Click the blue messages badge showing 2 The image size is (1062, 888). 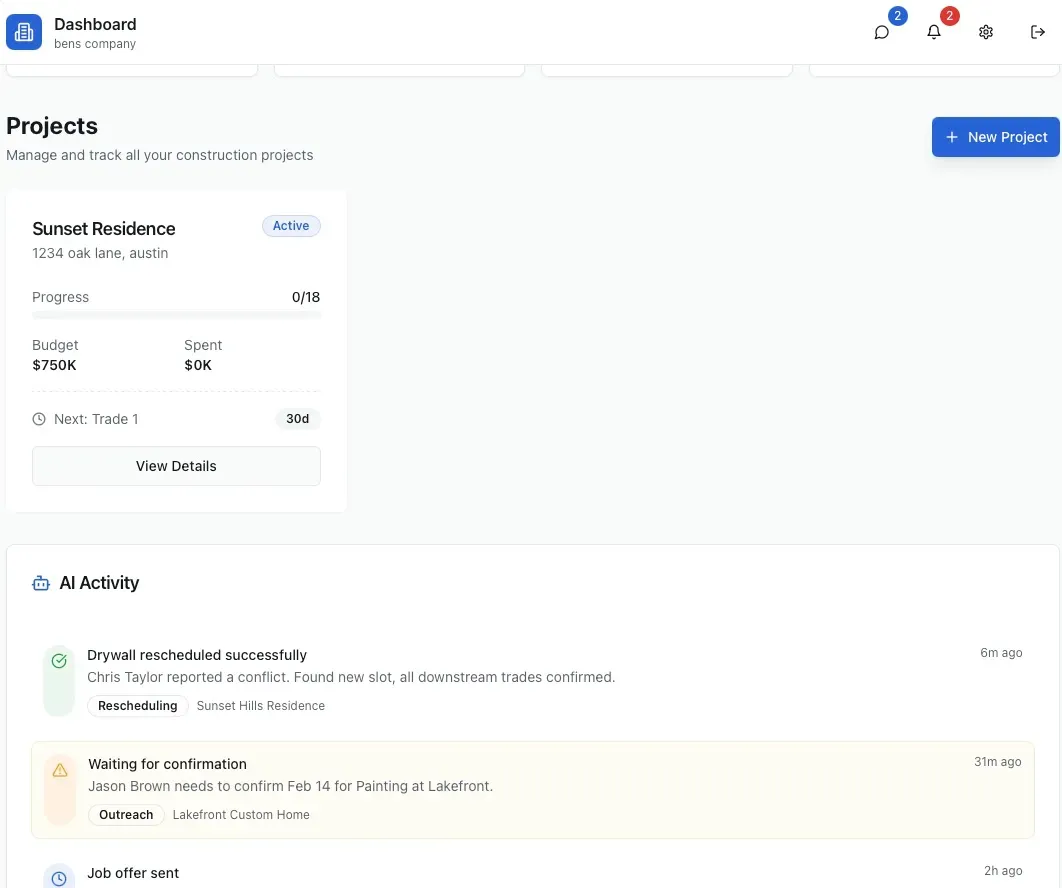pyautogui.click(x=897, y=16)
